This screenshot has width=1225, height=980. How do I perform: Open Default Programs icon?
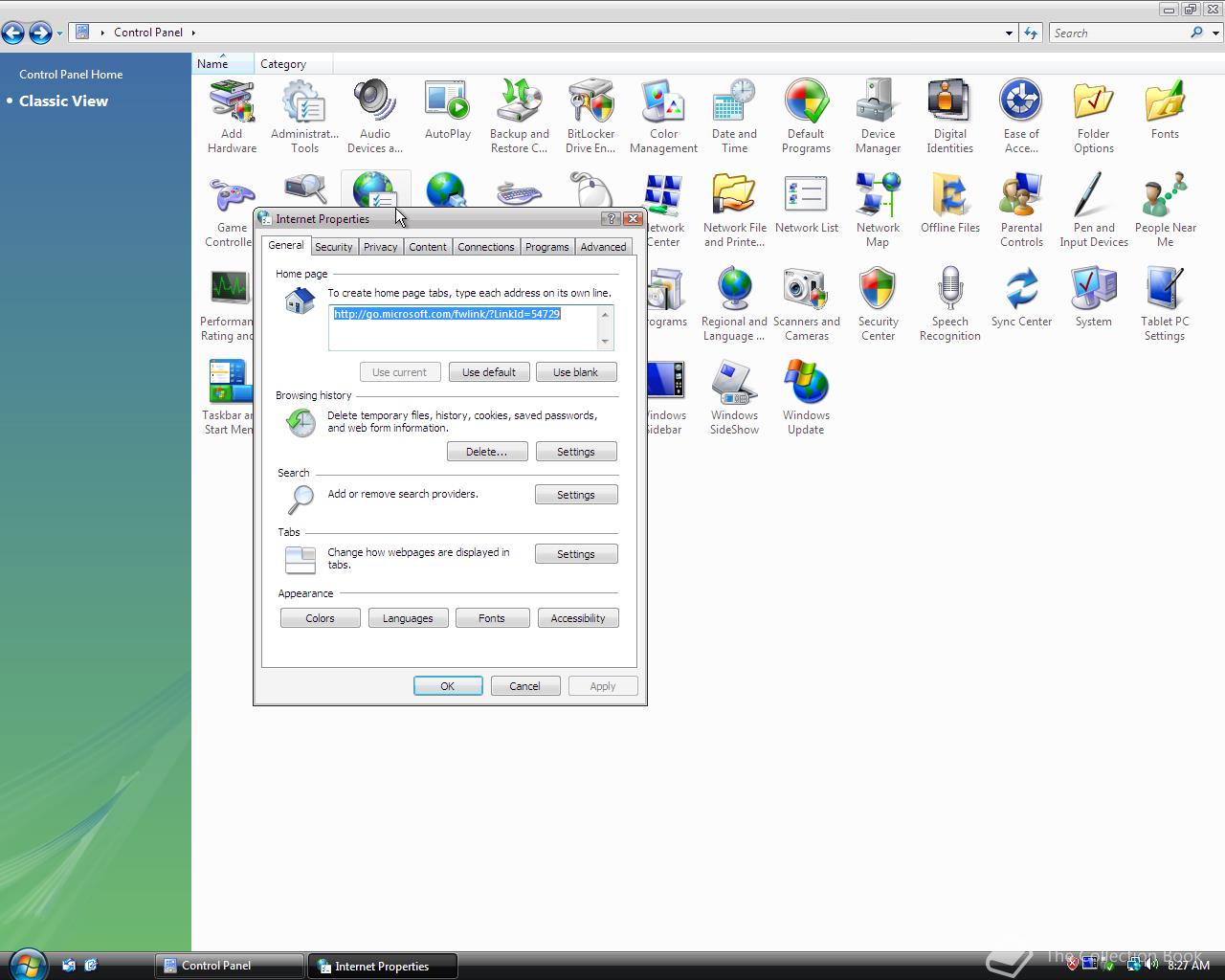click(806, 117)
